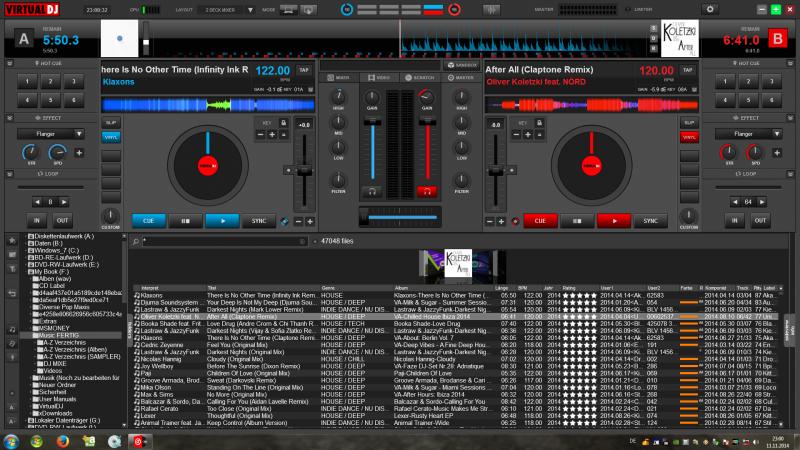Toggle the LIMITER indicator in top bar

tap(639, 9)
